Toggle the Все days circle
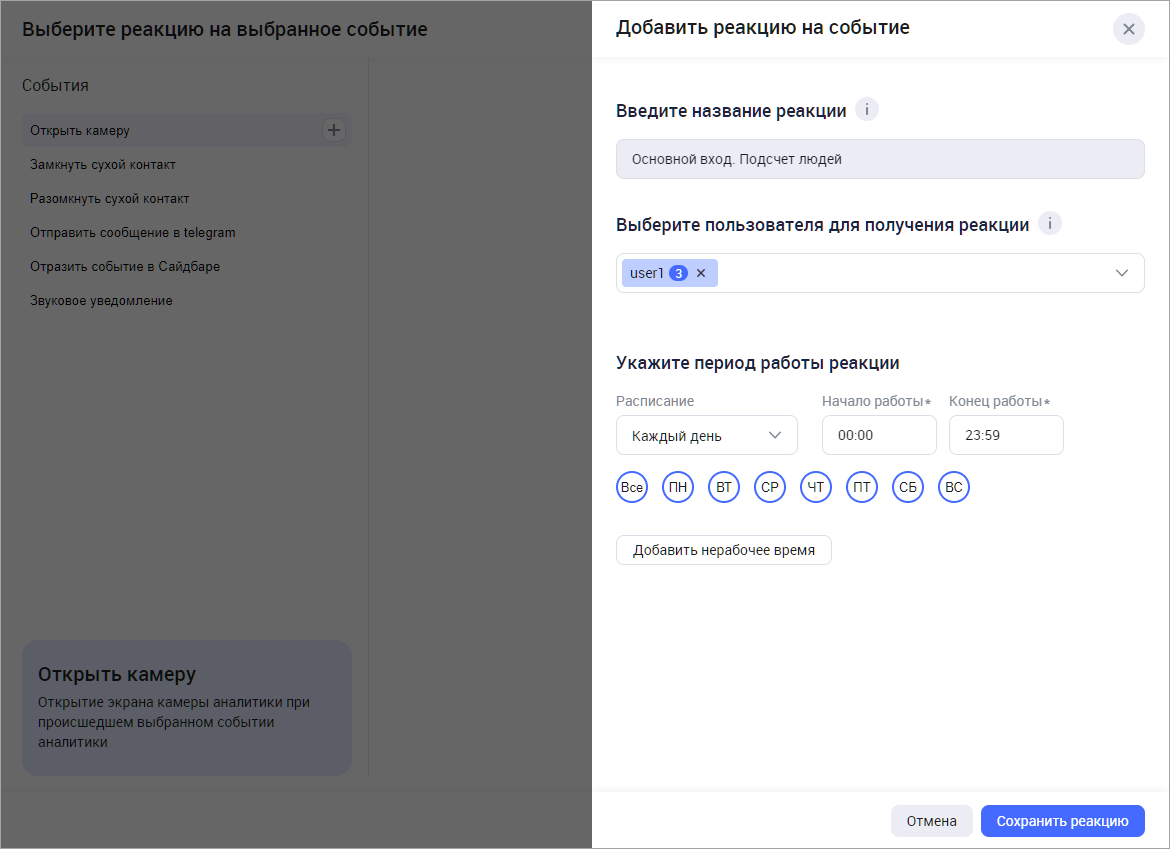 (x=631, y=488)
